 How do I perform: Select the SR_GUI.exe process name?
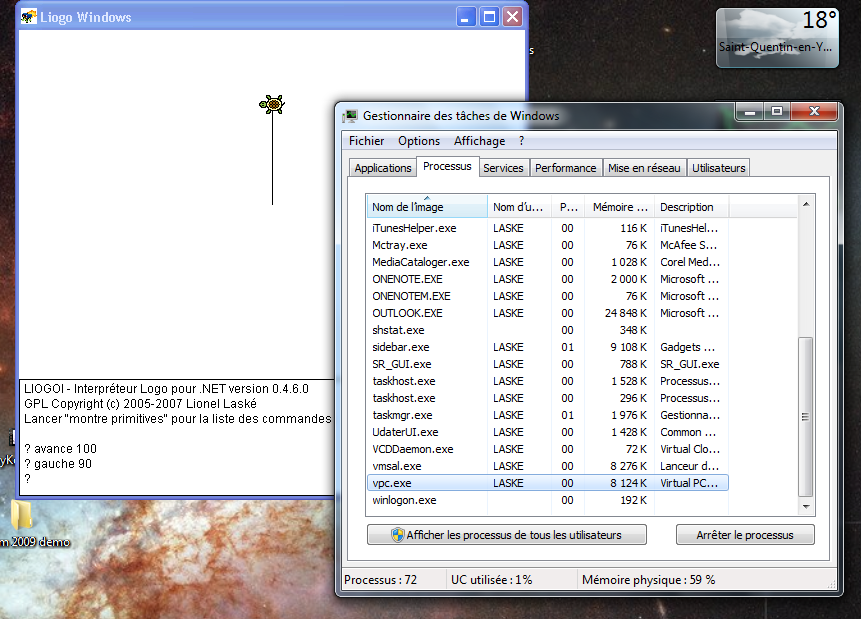[401, 364]
